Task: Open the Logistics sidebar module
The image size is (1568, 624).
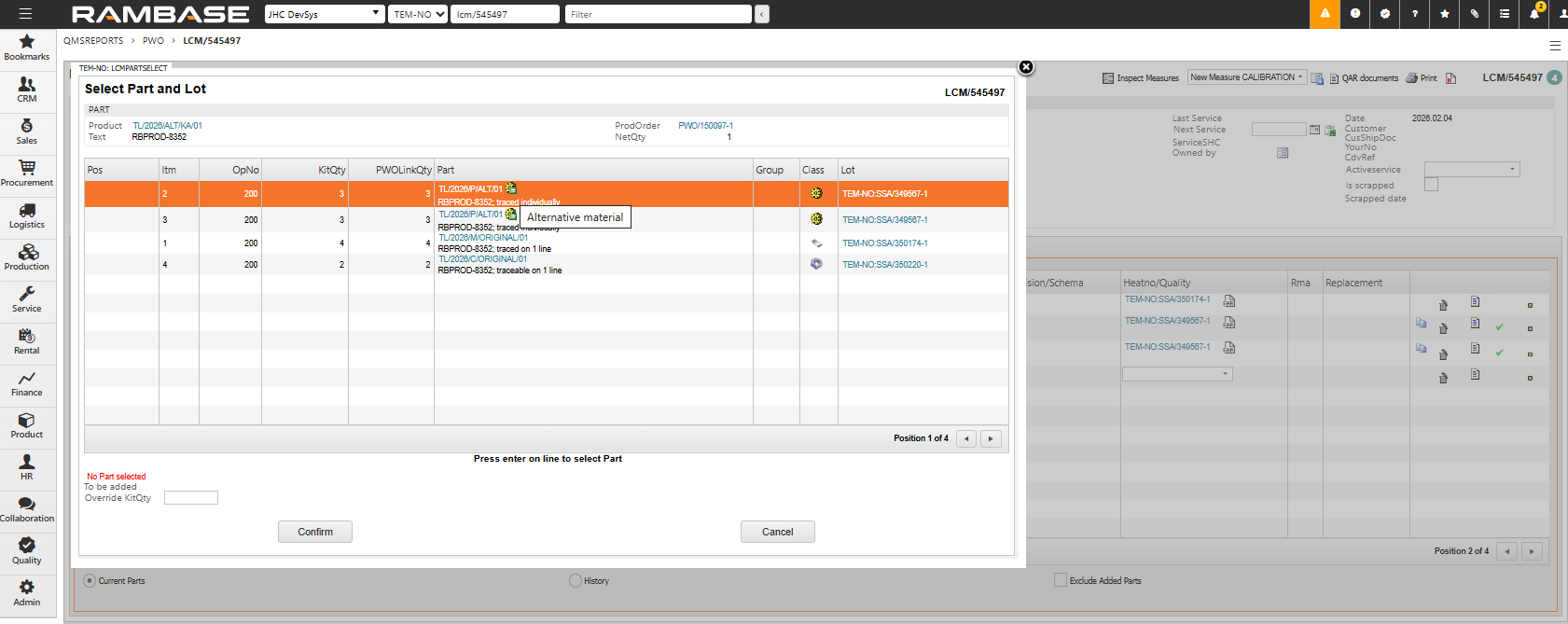Action: (27, 215)
